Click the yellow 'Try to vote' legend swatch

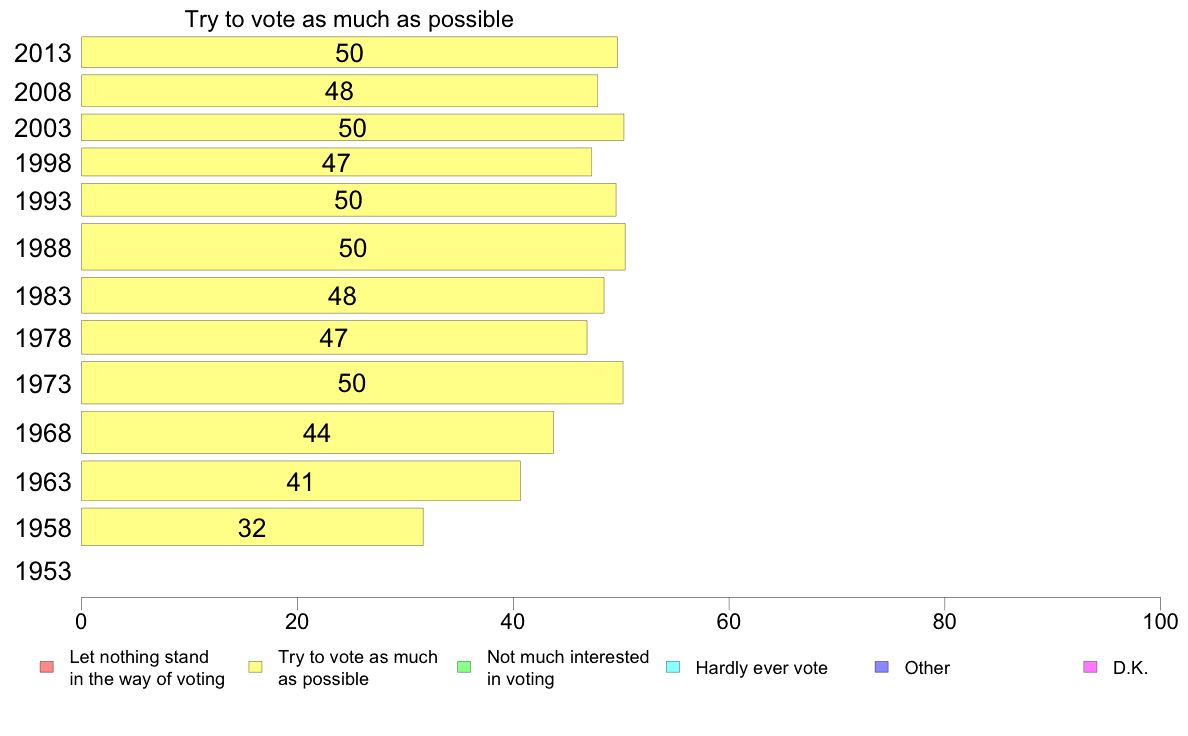pos(255,667)
